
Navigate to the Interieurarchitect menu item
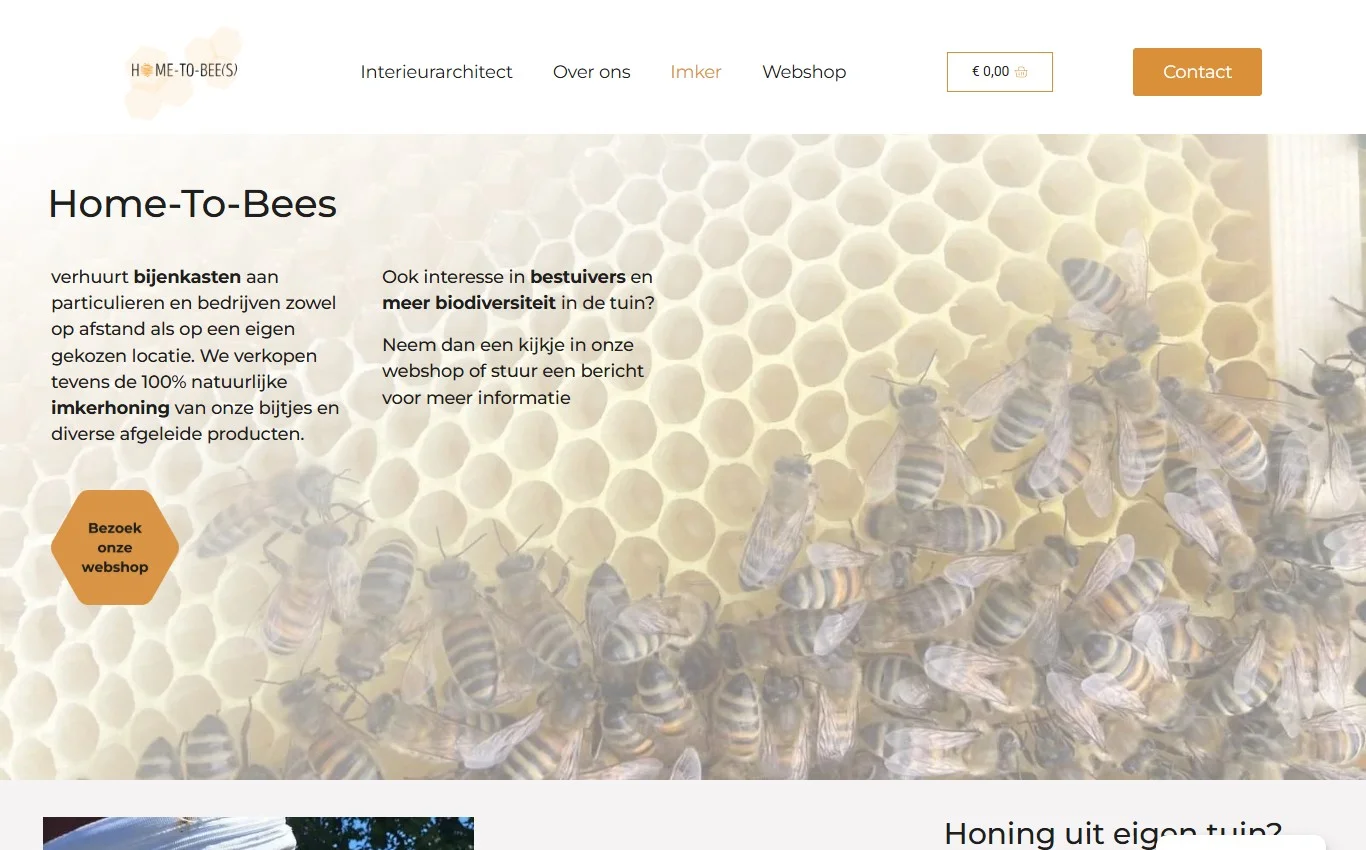point(436,71)
